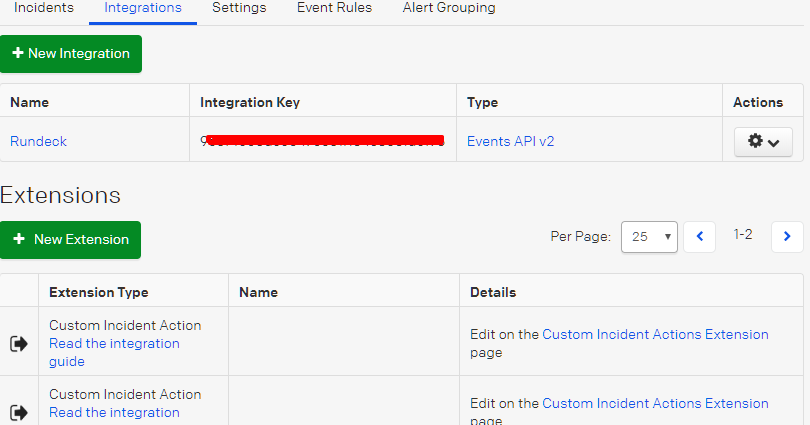This screenshot has width=810, height=425.
Task: Open the Events API v2 link
Action: pos(511,142)
